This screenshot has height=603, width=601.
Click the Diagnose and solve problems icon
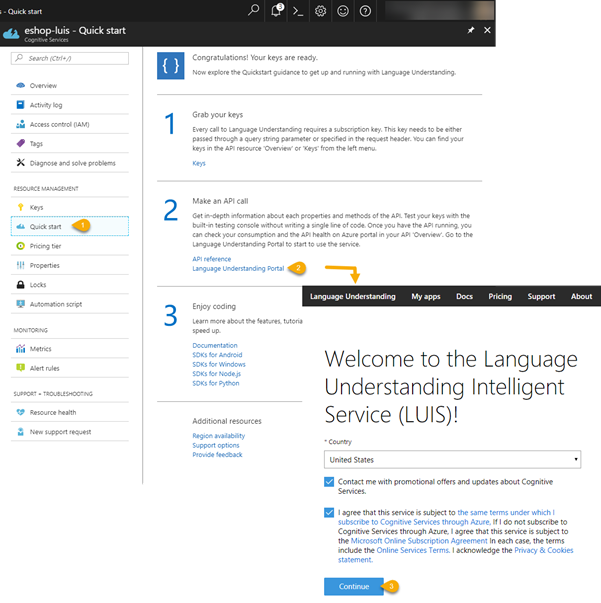(x=20, y=163)
